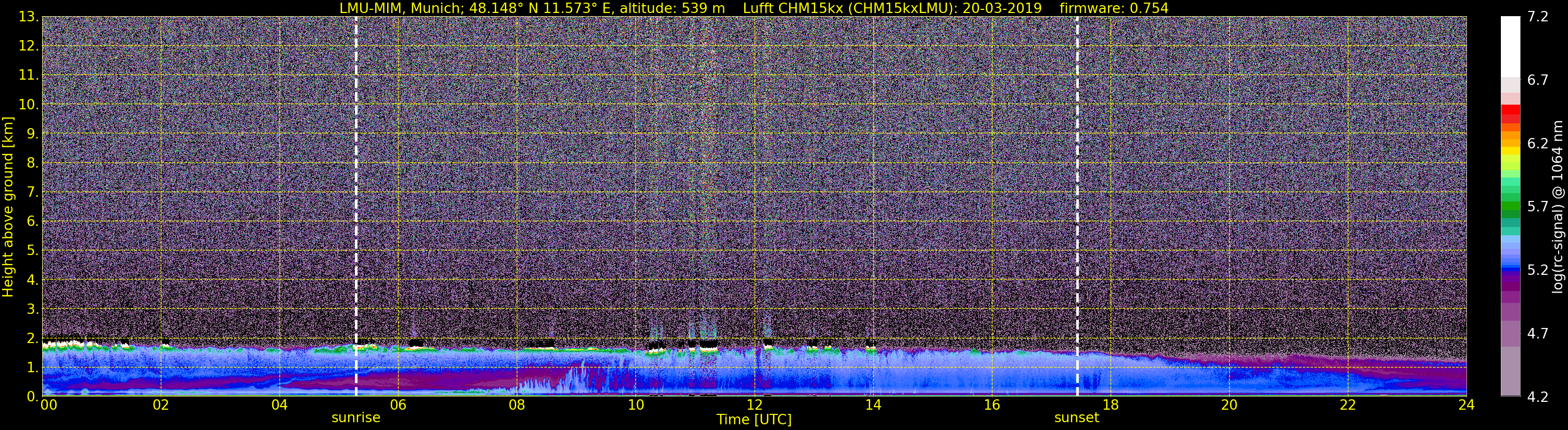
Task: Click the time axis tick label '24'
Action: [1467, 405]
